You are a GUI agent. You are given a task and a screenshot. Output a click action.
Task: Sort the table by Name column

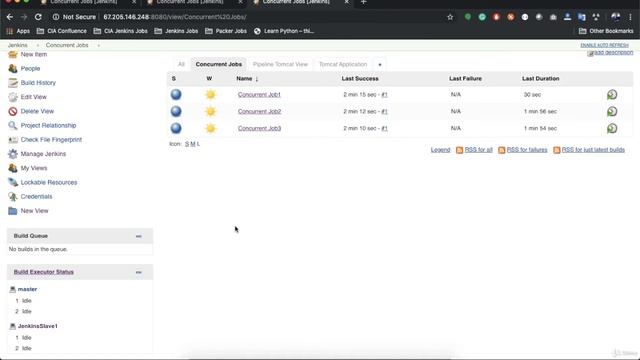tap(247, 78)
